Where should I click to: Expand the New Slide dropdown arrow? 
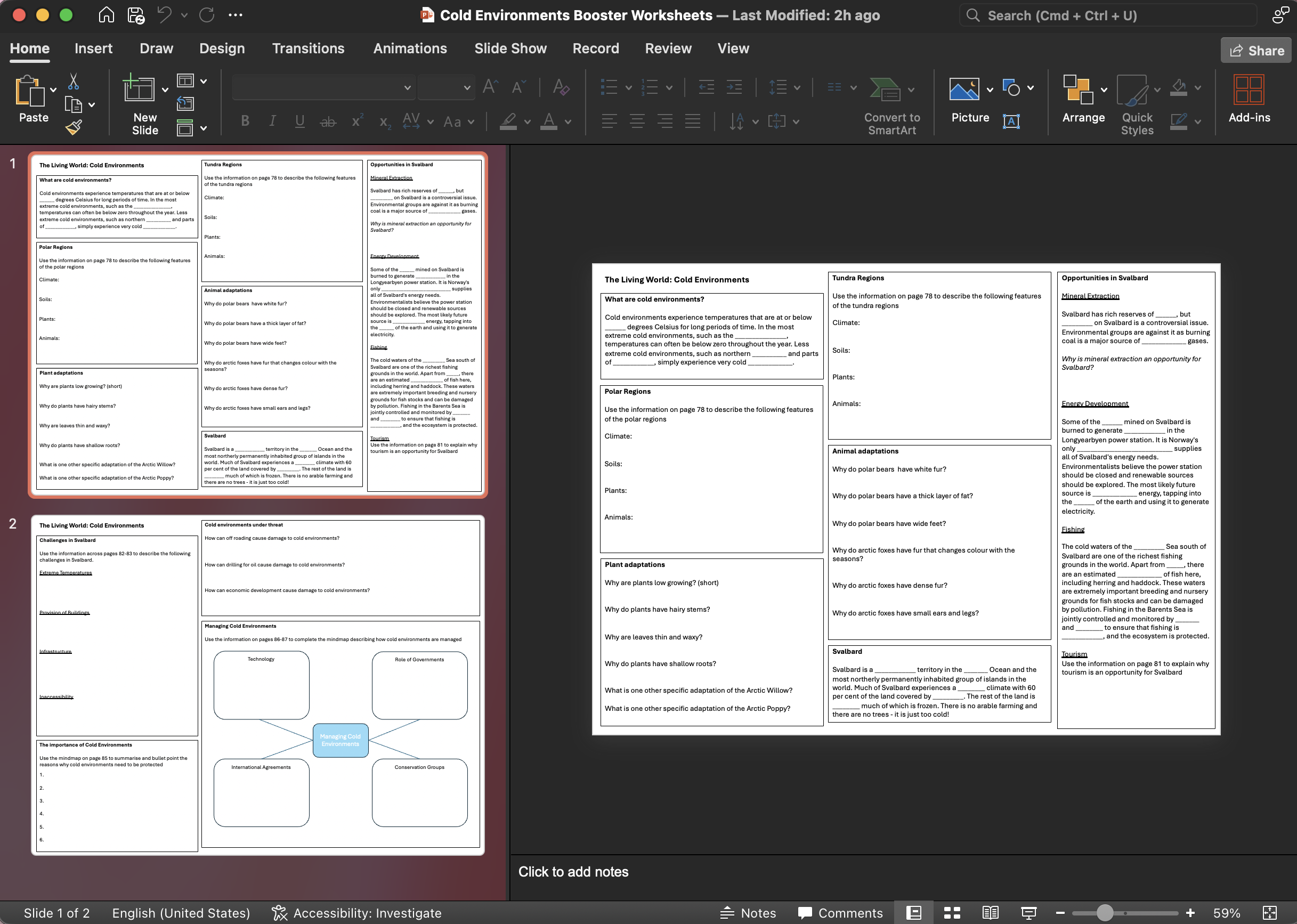165,90
